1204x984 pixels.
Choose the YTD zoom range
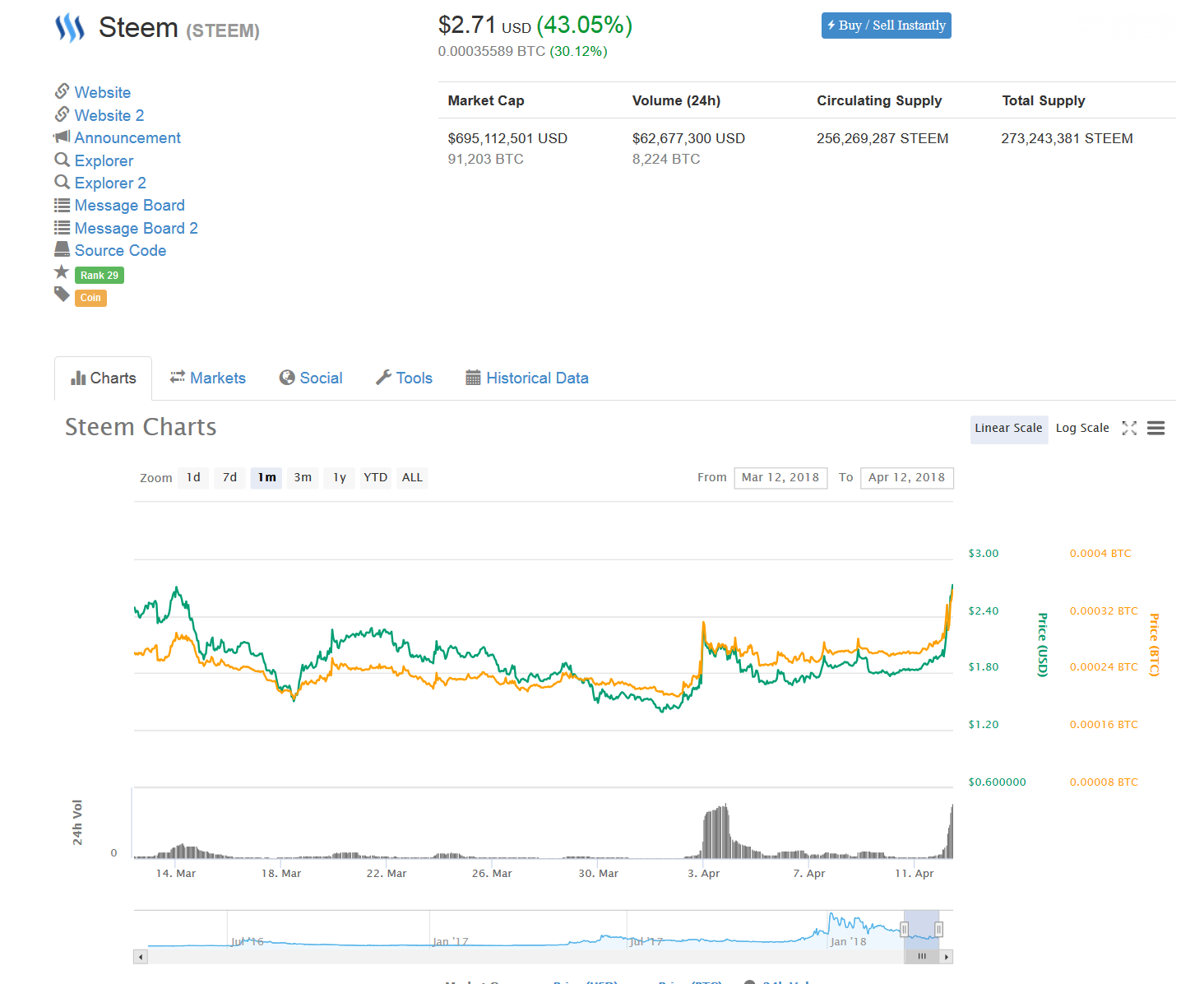click(376, 478)
